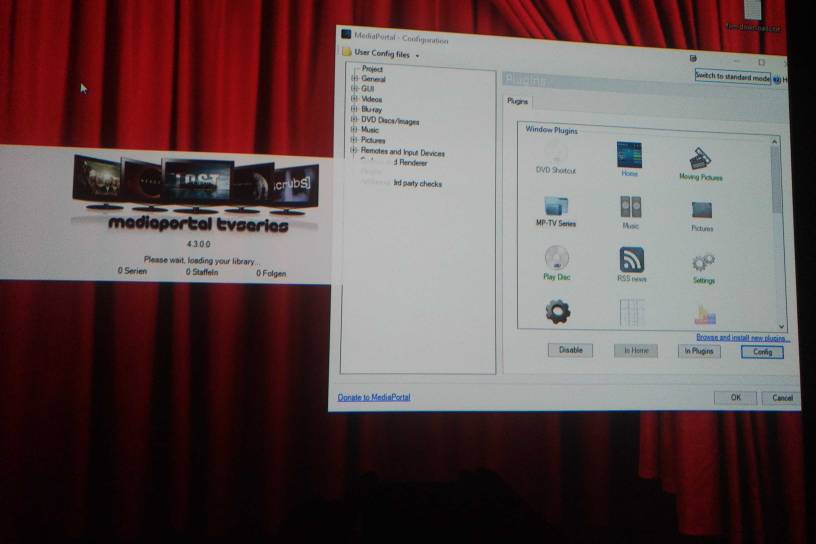The image size is (816, 544).
Task: Click the Disable button
Action: (570, 350)
